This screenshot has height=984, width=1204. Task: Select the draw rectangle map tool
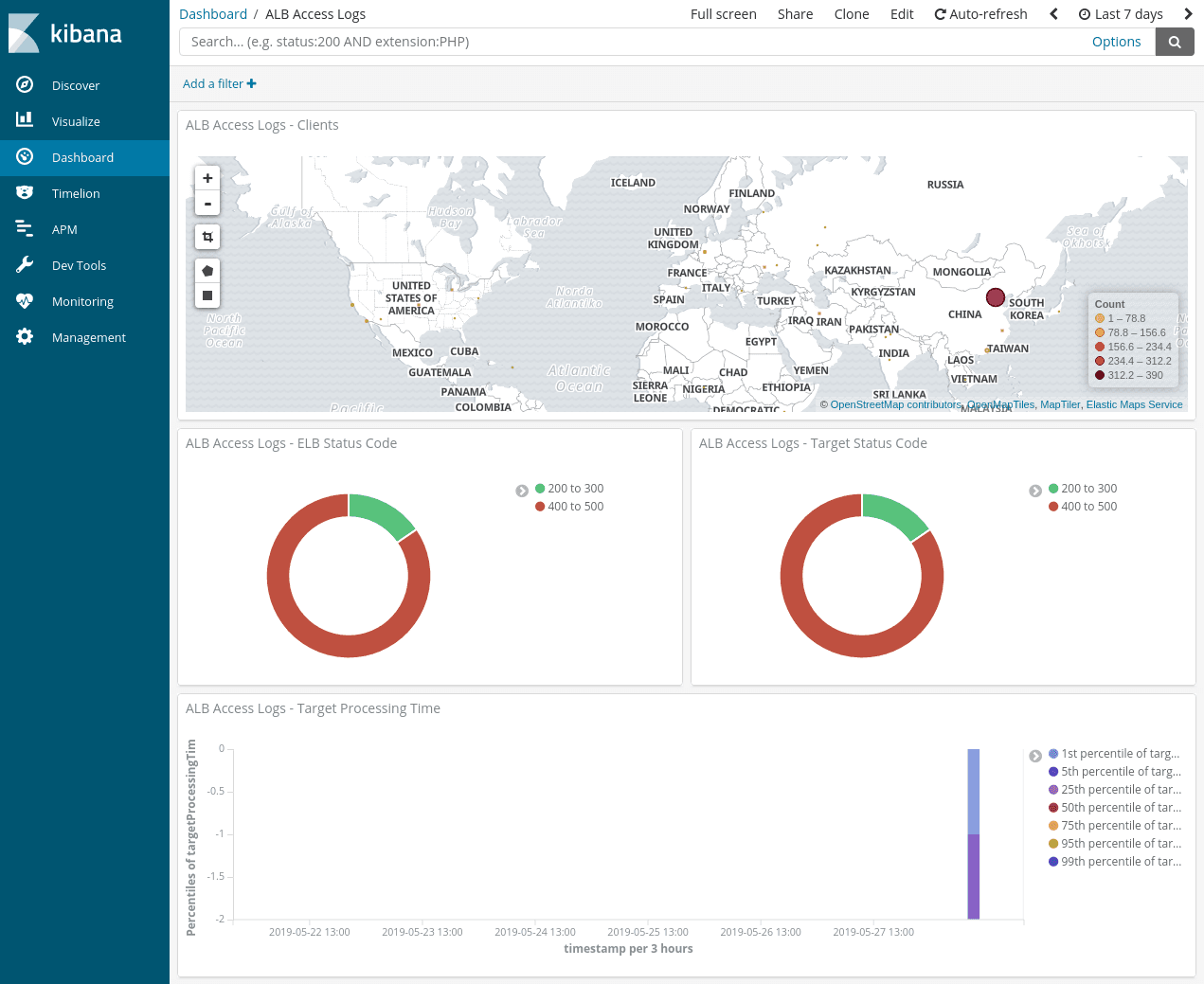pyautogui.click(x=207, y=295)
